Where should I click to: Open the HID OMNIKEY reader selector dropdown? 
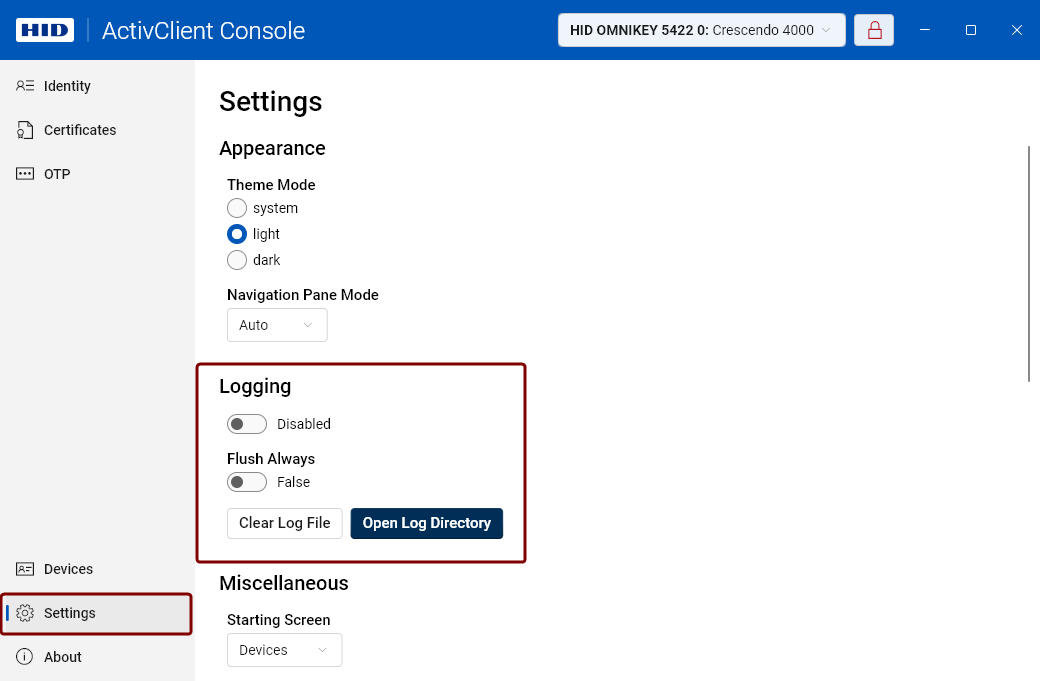click(701, 30)
